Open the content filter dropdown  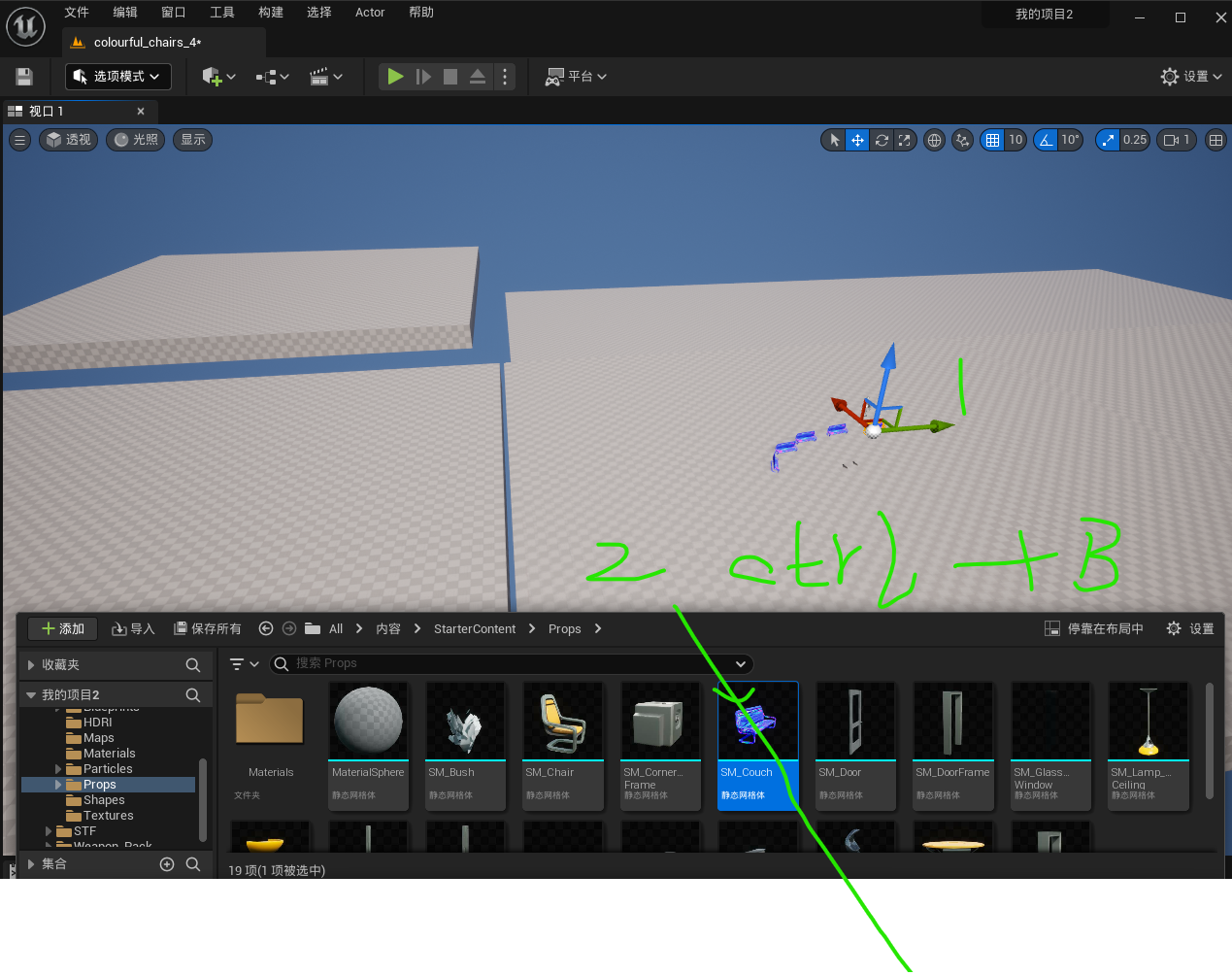pyautogui.click(x=244, y=664)
